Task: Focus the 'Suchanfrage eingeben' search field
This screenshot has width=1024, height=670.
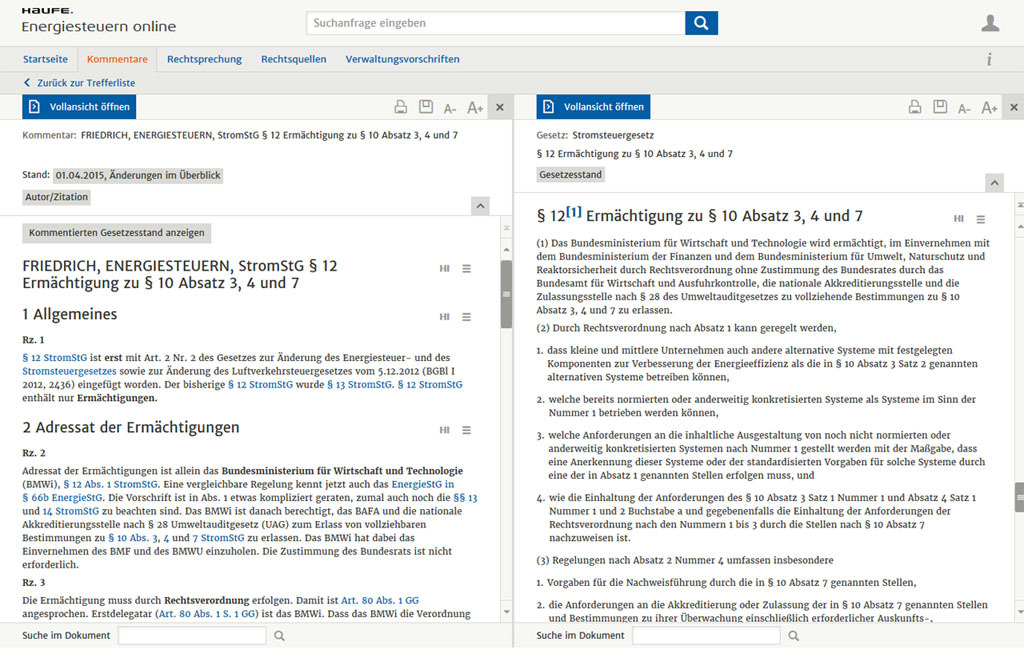Action: point(496,23)
